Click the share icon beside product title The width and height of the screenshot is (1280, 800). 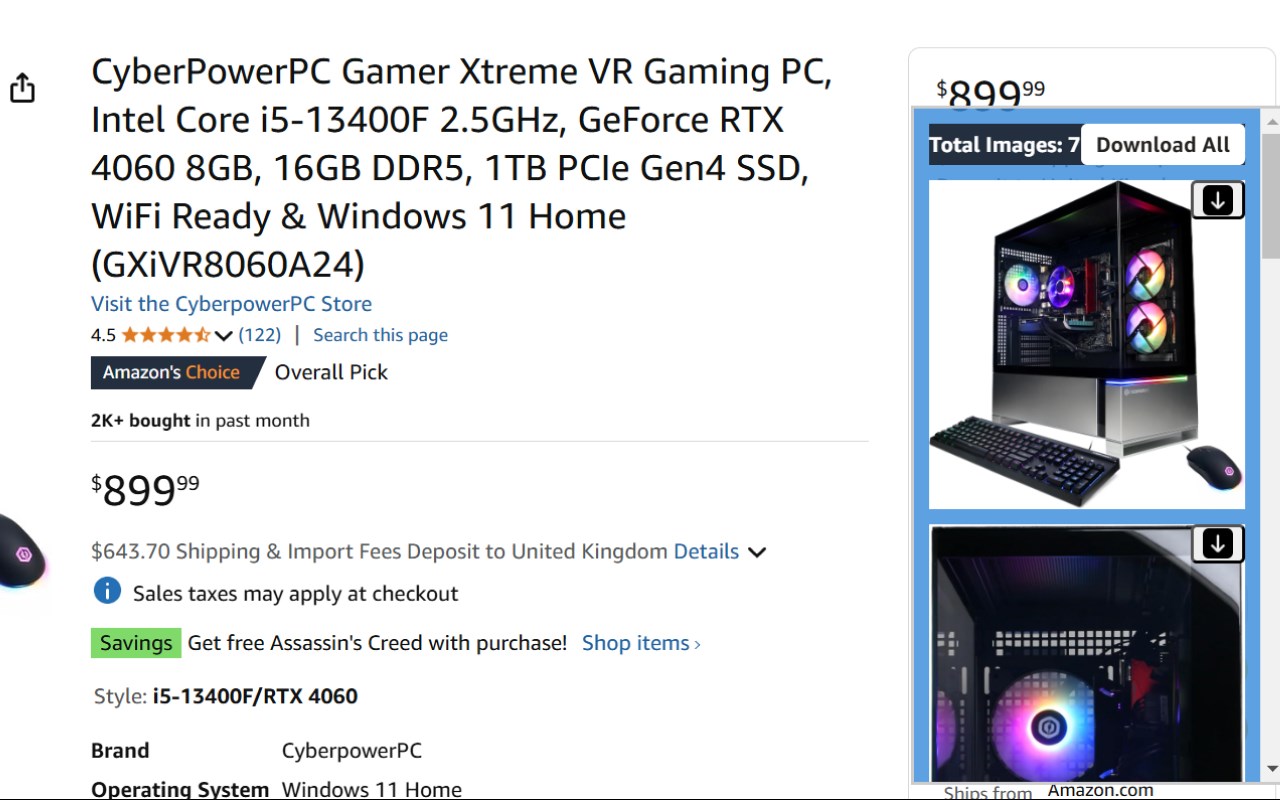(x=22, y=87)
